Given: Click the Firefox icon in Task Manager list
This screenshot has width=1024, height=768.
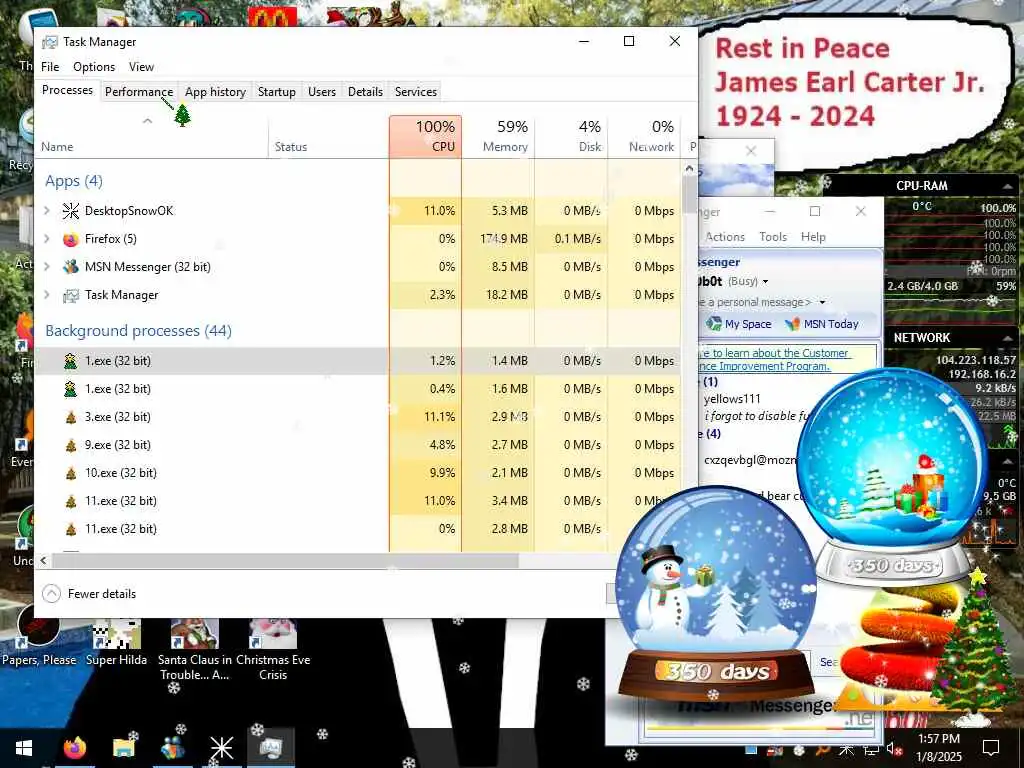Looking at the screenshot, I should click(x=71, y=239).
